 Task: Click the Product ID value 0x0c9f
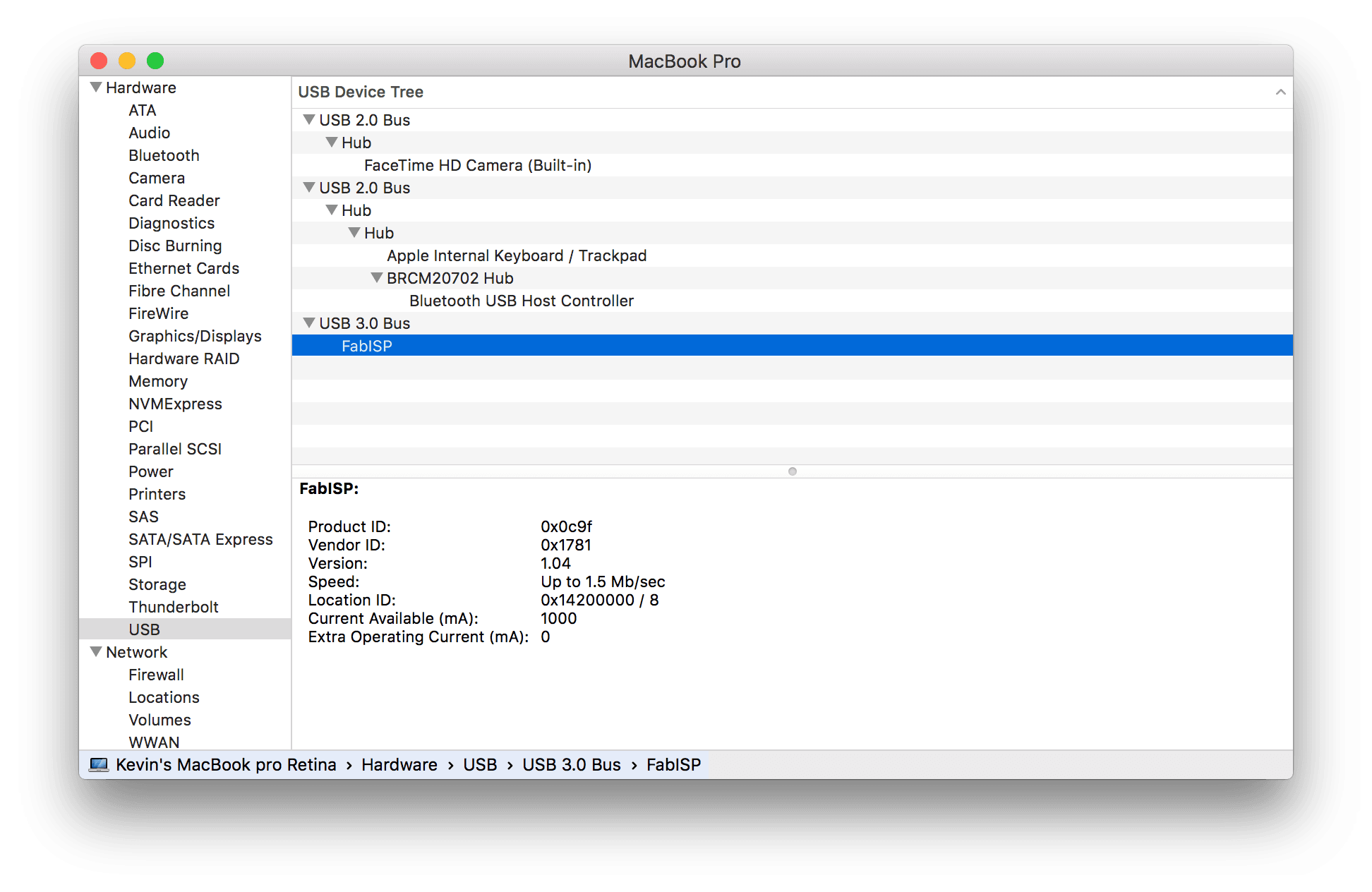(x=566, y=526)
